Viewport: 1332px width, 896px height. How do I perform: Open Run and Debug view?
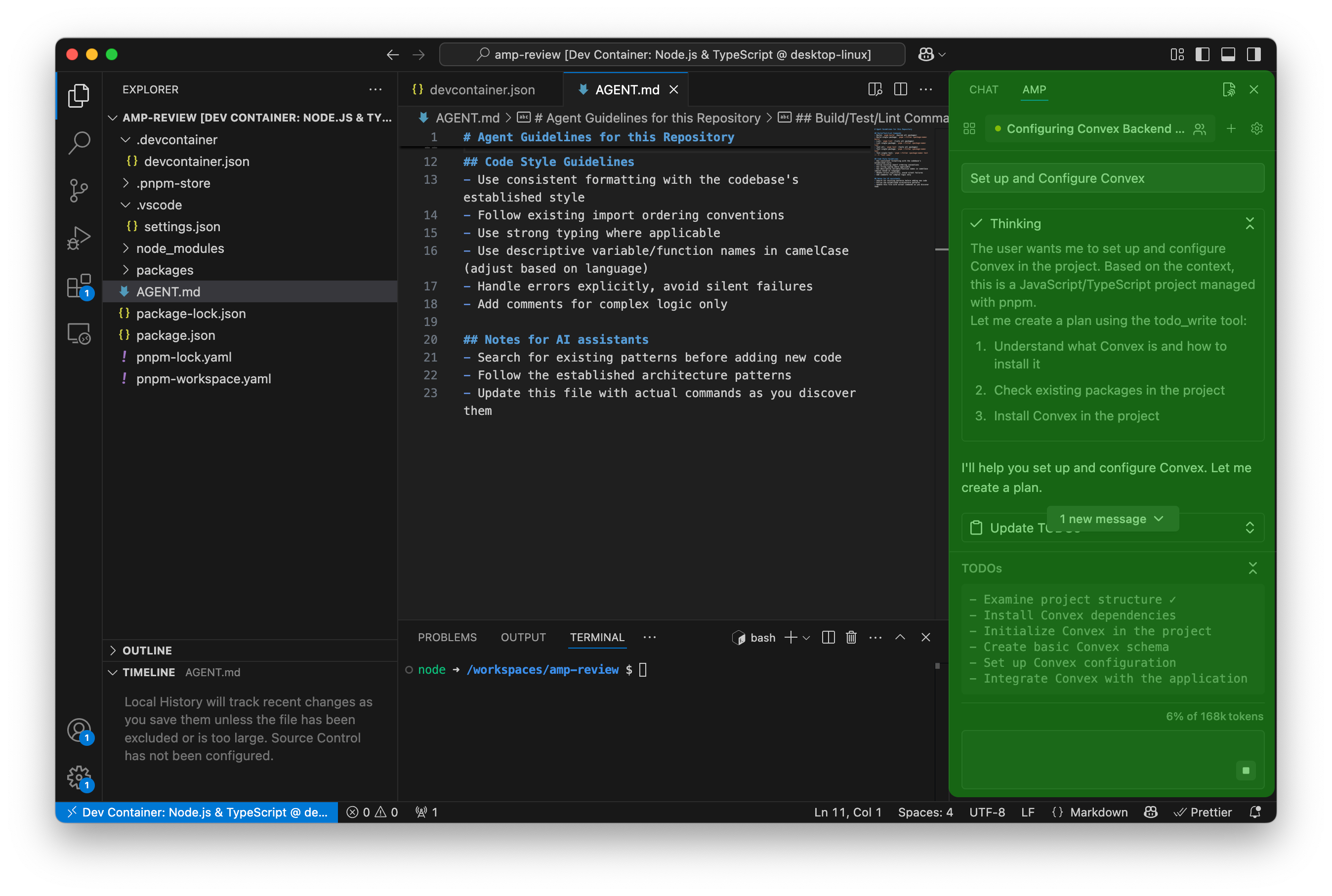pyautogui.click(x=79, y=238)
